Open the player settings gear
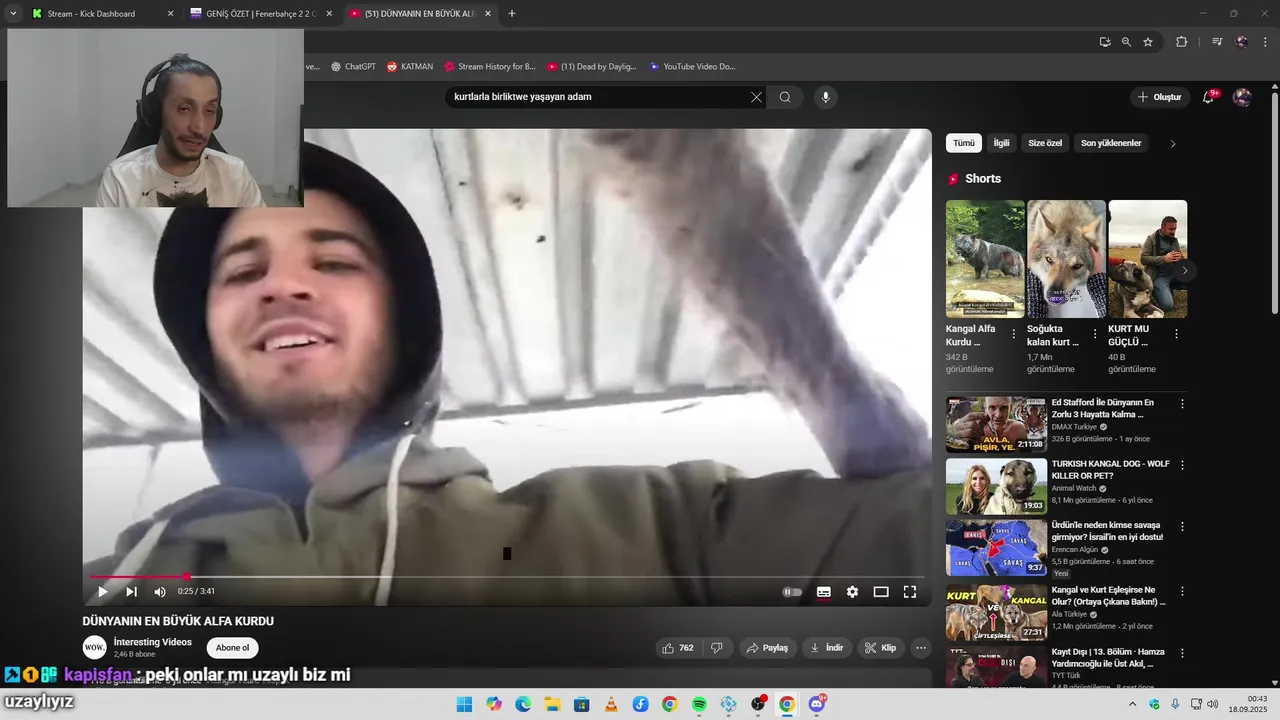This screenshot has height=720, width=1280. [852, 592]
